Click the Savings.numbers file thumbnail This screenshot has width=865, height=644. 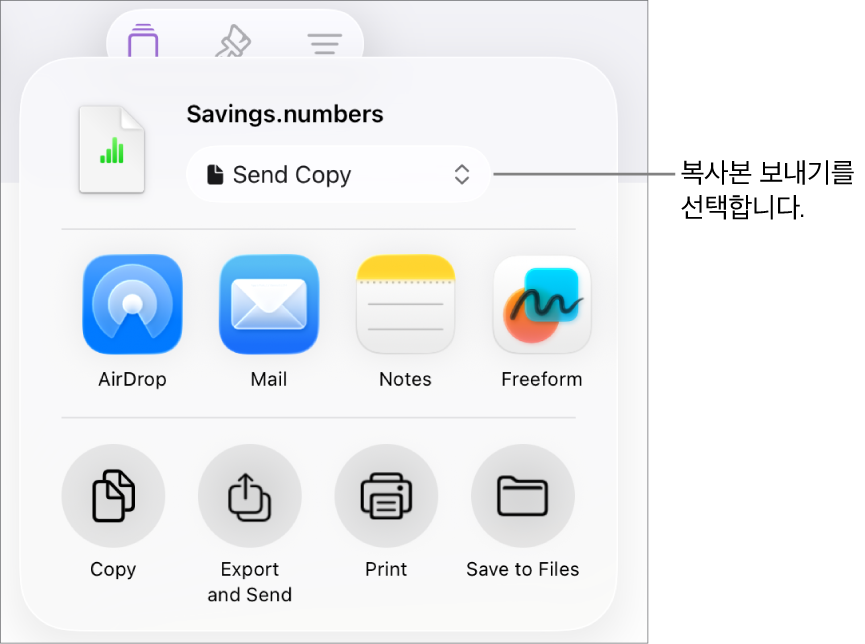click(x=112, y=150)
